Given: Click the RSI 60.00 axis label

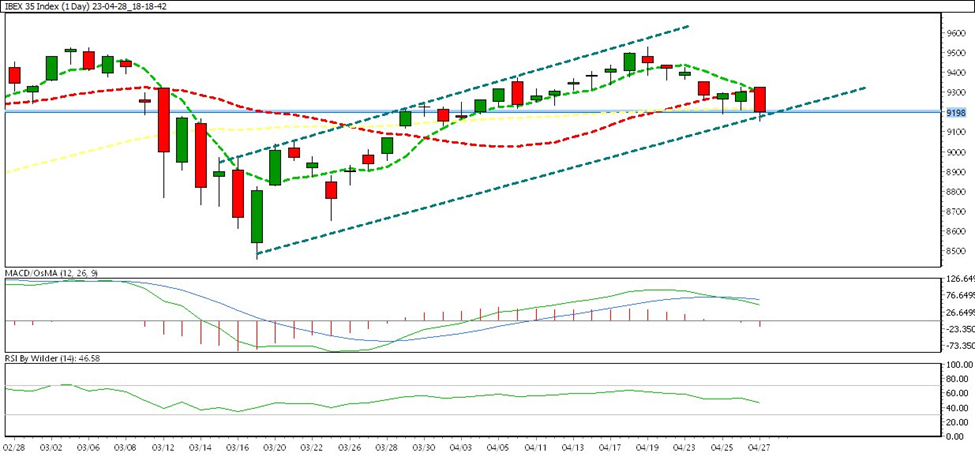Looking at the screenshot, I should (x=960, y=393).
